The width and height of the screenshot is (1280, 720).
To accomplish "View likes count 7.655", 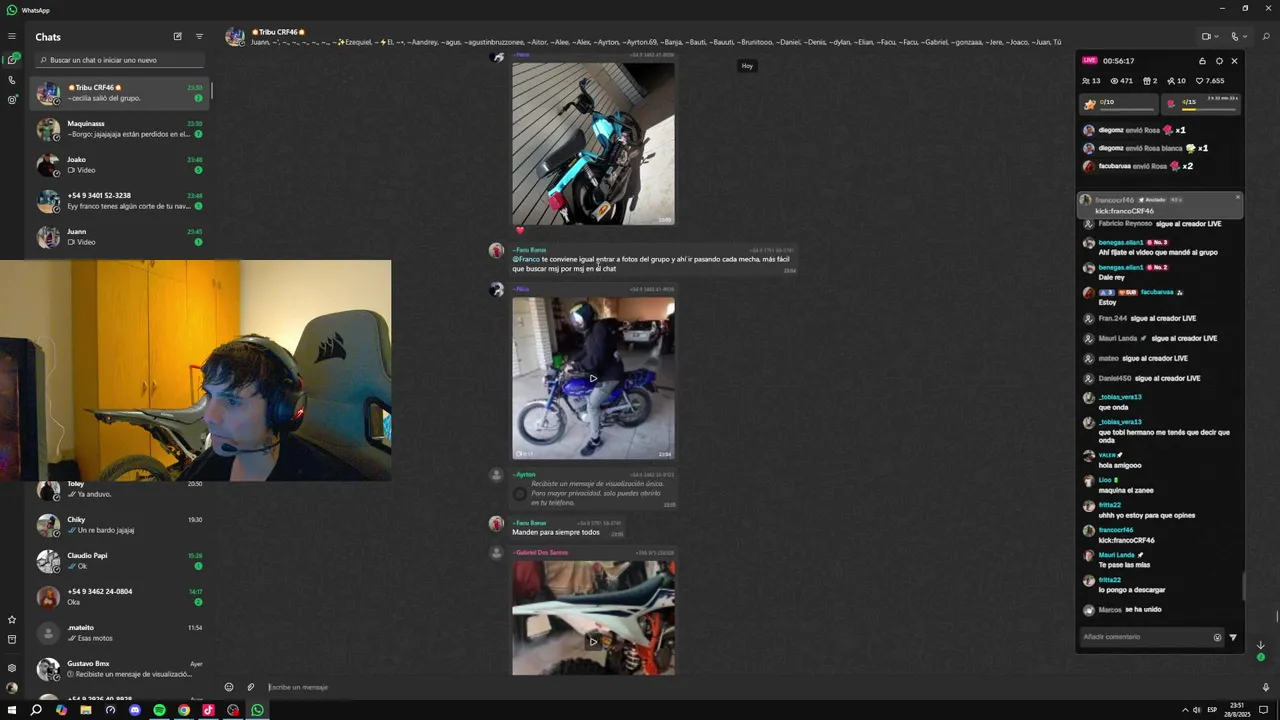I will [x=1210, y=81].
